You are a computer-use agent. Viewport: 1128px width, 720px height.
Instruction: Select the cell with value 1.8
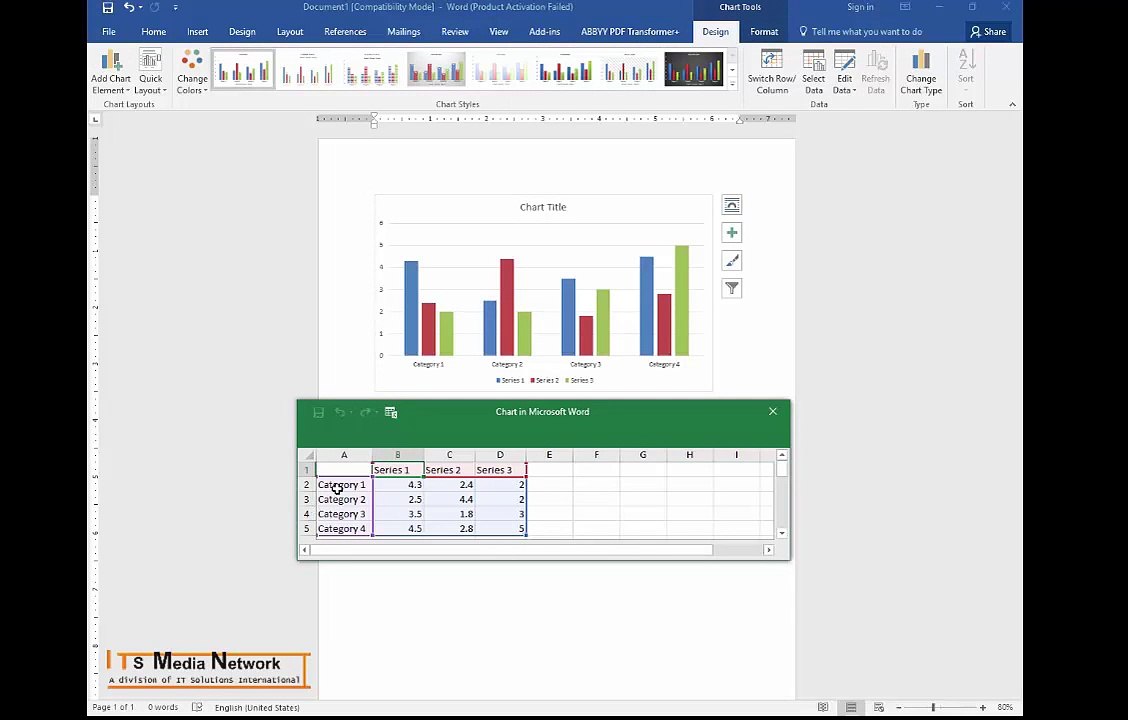(450, 514)
